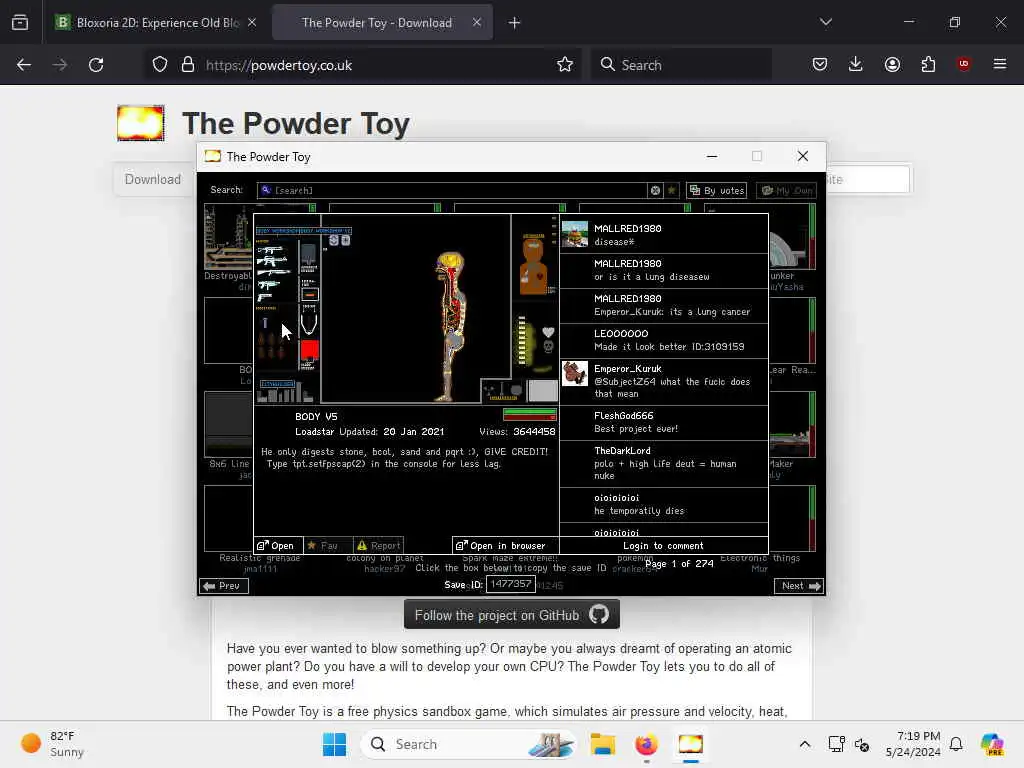
Task: Open the Copilot icon in the taskbar
Action: (991, 744)
